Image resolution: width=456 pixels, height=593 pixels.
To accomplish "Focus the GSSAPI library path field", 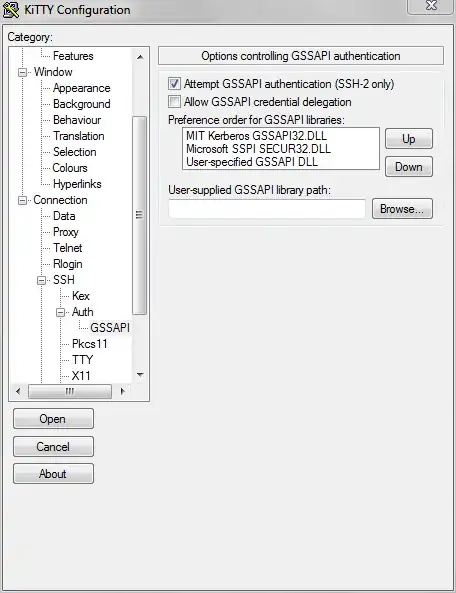I will pyautogui.click(x=267, y=209).
